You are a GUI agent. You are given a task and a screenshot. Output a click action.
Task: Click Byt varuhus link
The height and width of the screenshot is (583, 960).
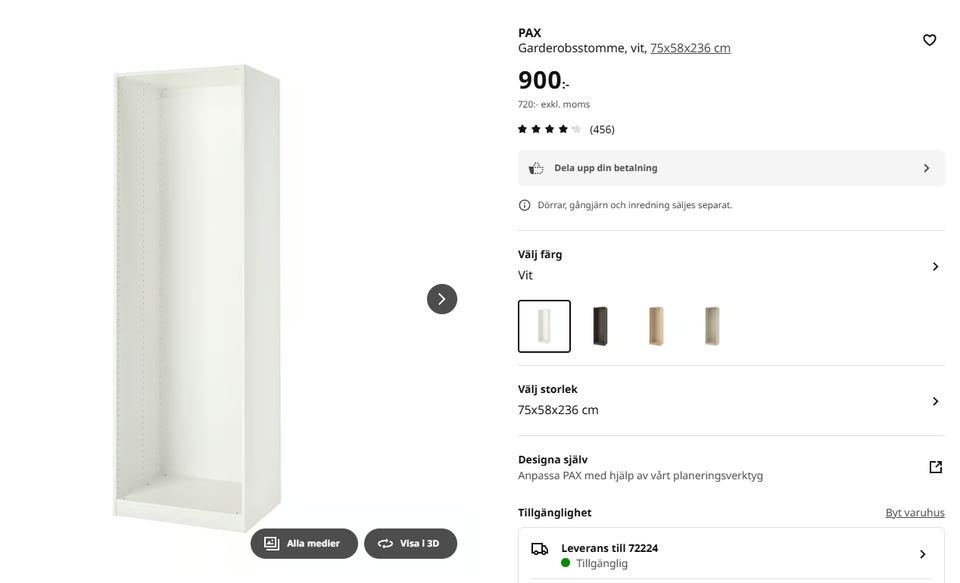[x=914, y=513]
